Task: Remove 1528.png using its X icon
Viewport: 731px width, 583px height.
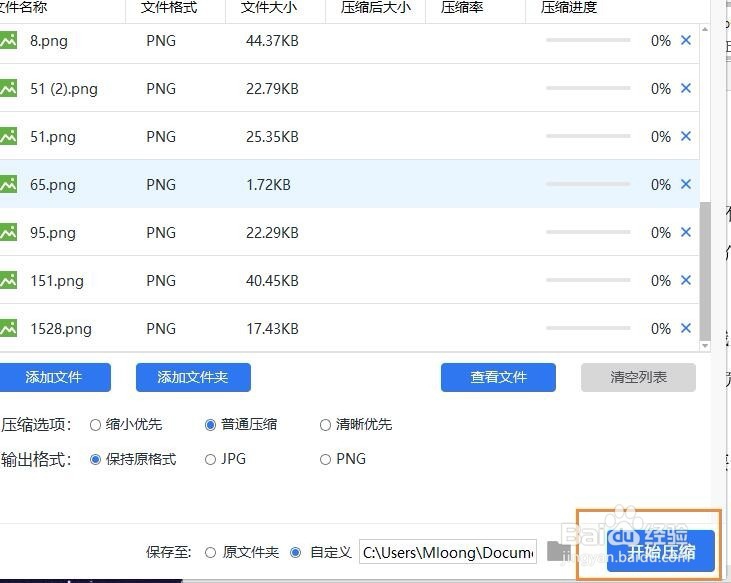Action: tap(685, 329)
